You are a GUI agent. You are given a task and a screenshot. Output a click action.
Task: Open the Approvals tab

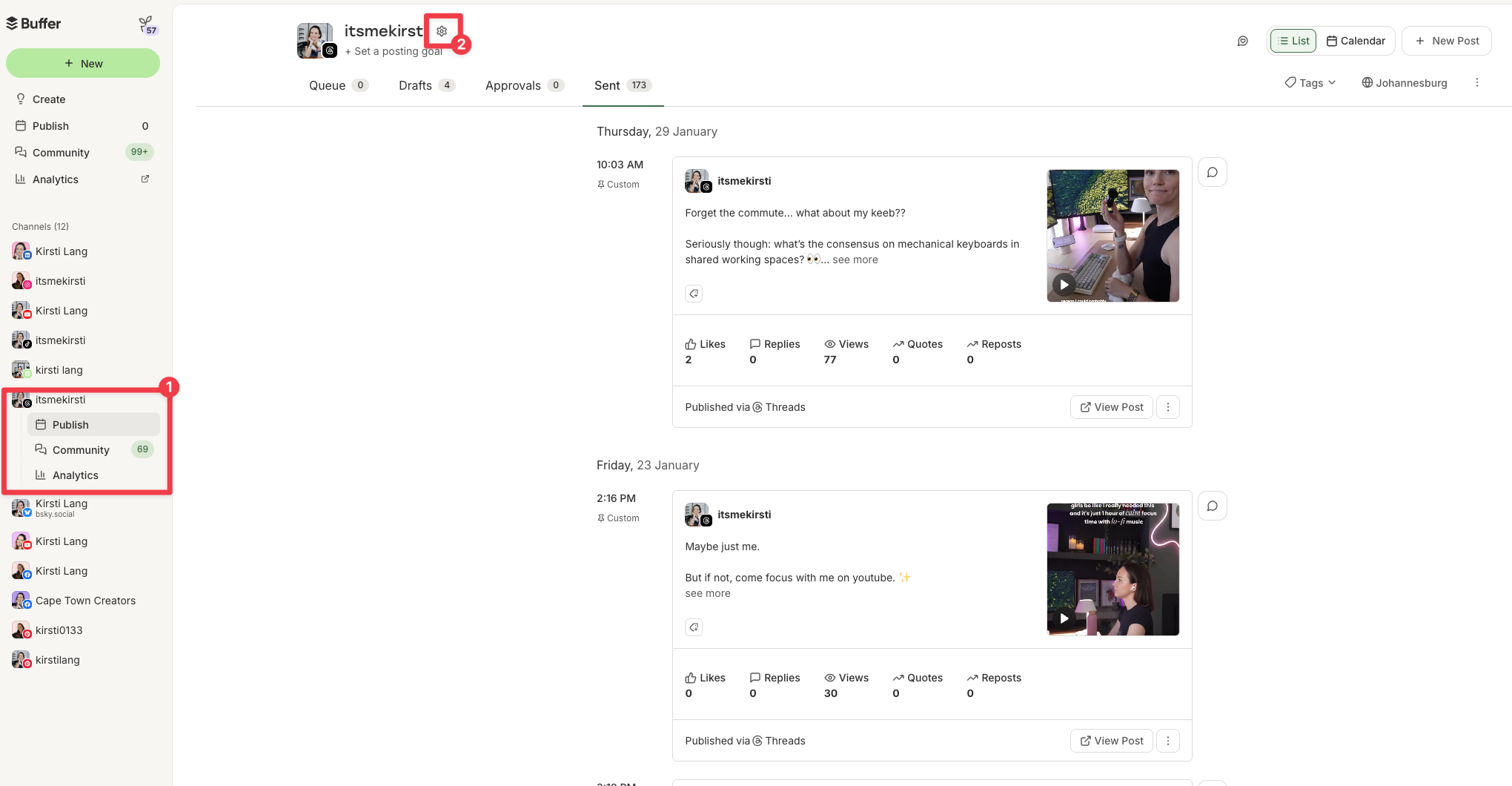[513, 85]
